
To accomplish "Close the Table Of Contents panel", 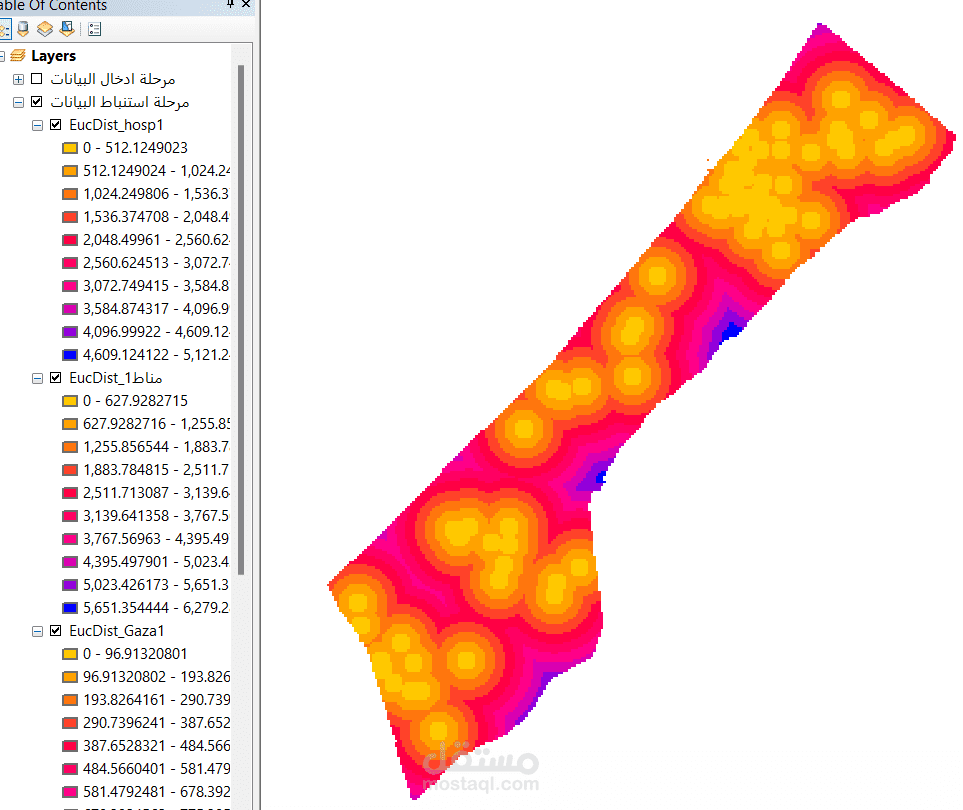I will click(x=246, y=4).
